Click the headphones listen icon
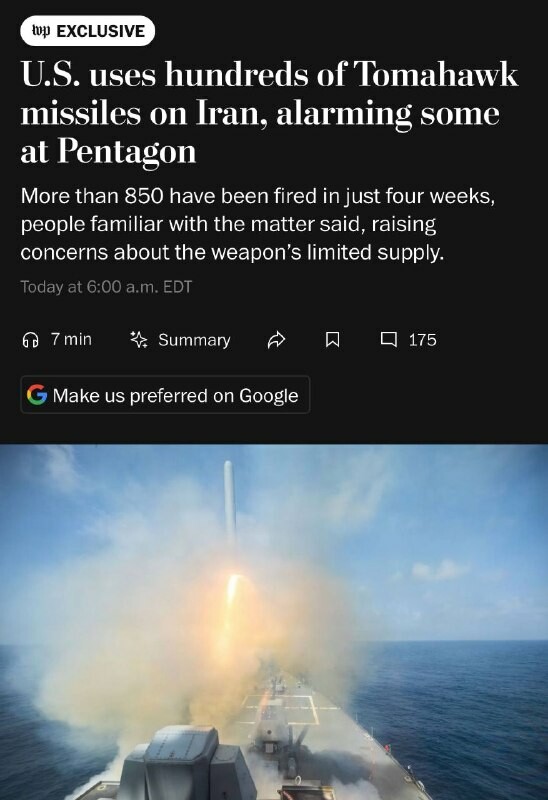This screenshot has height=800, width=548. [x=31, y=340]
